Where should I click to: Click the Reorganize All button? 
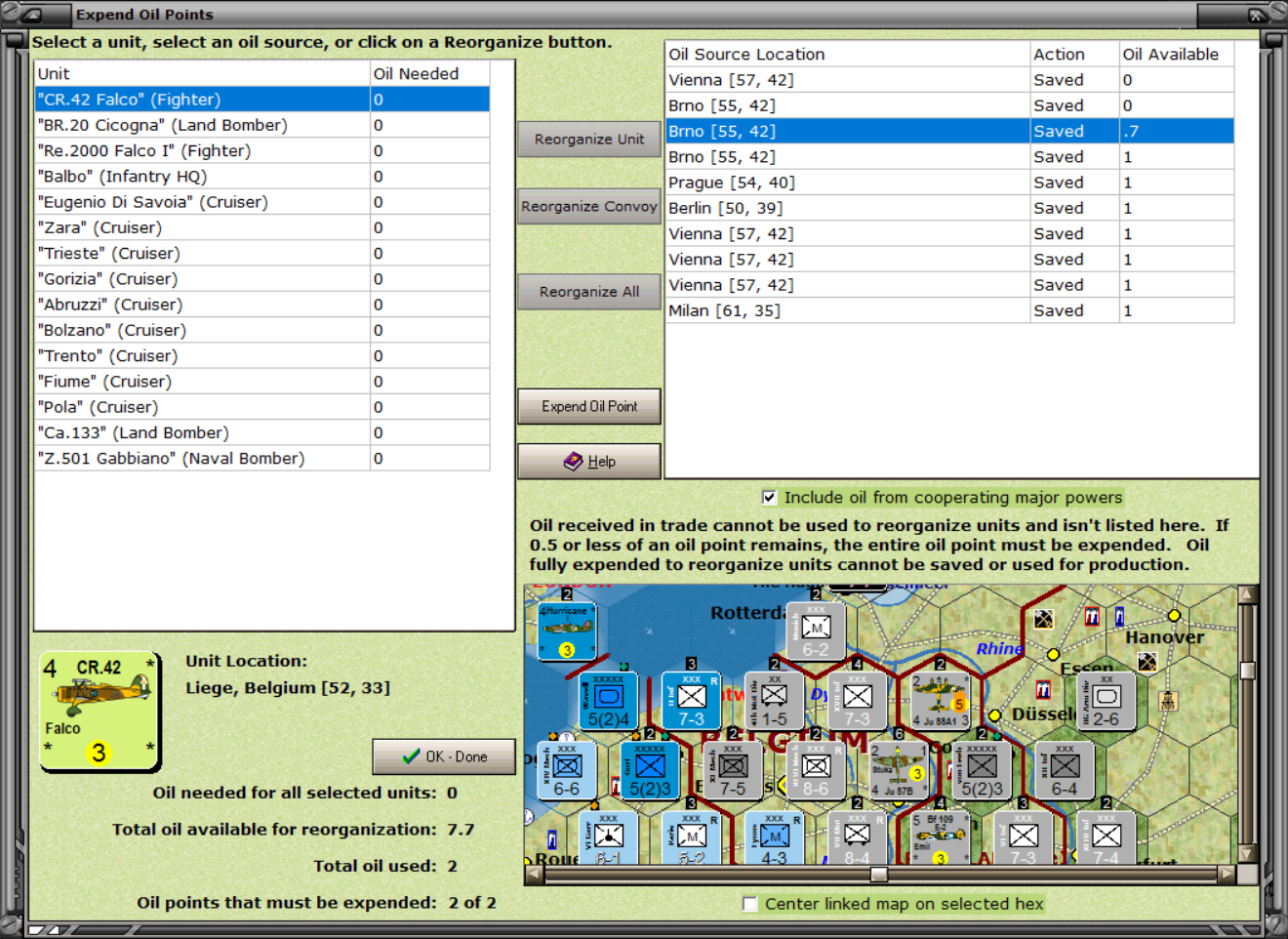click(589, 292)
